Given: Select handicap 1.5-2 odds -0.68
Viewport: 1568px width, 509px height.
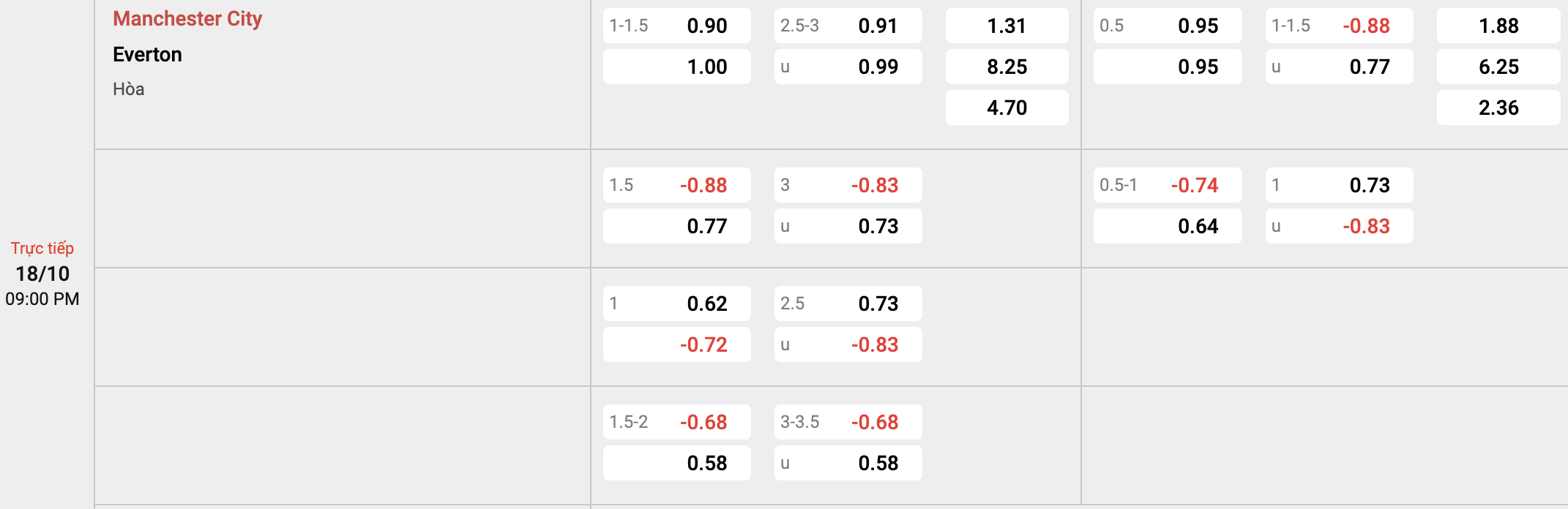Looking at the screenshot, I should tap(677, 422).
